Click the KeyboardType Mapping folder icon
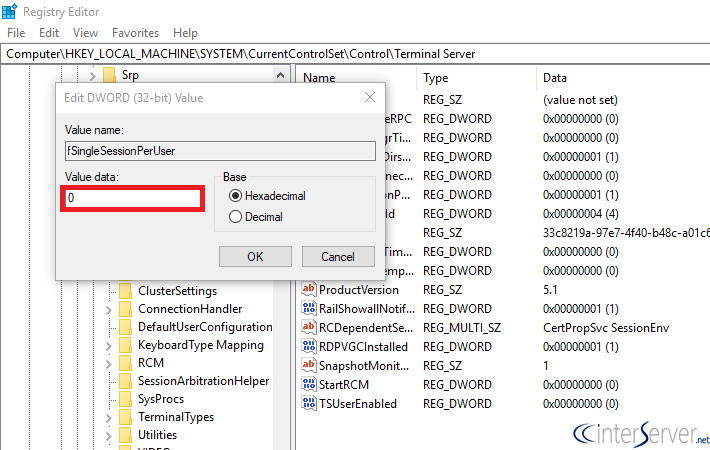 [125, 345]
